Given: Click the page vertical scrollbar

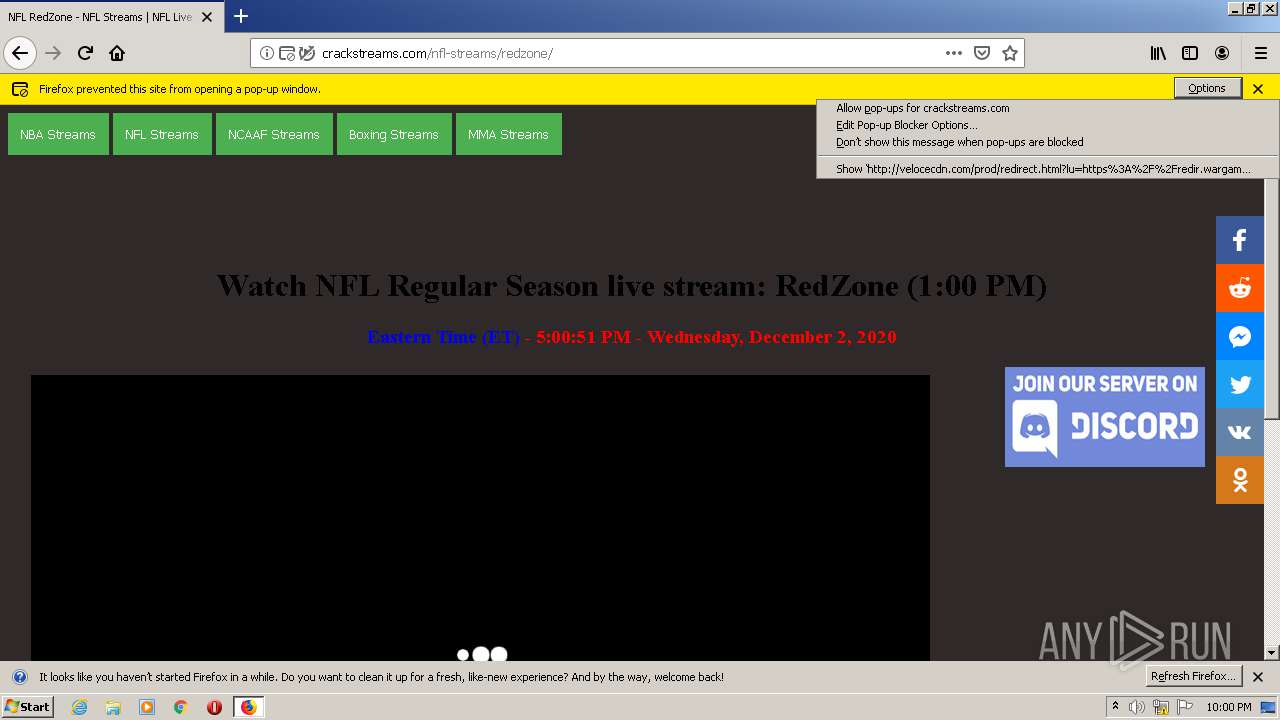Looking at the screenshot, I should tap(1272, 300).
